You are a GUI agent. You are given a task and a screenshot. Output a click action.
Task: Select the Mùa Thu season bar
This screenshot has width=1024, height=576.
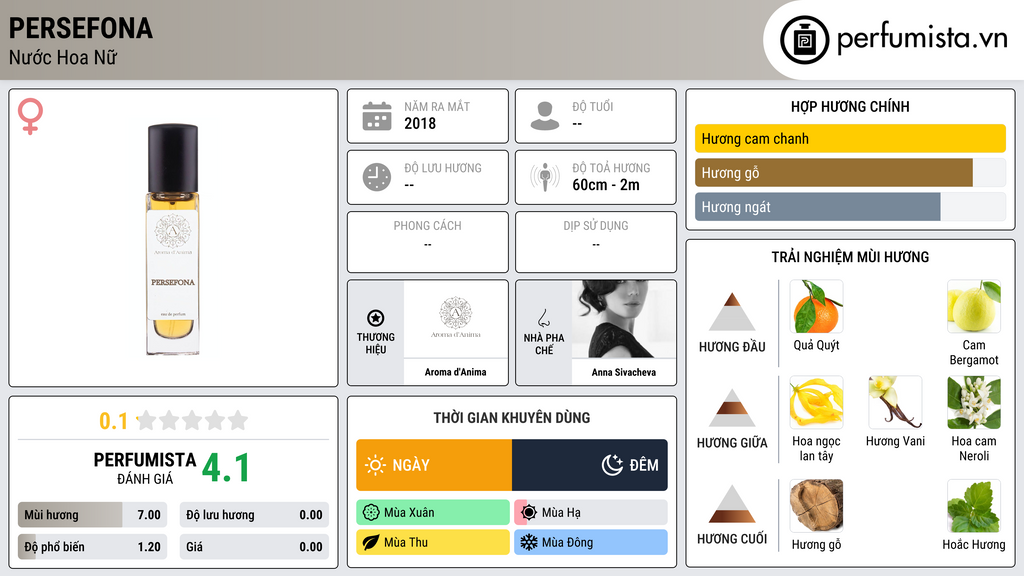pyautogui.click(x=433, y=542)
